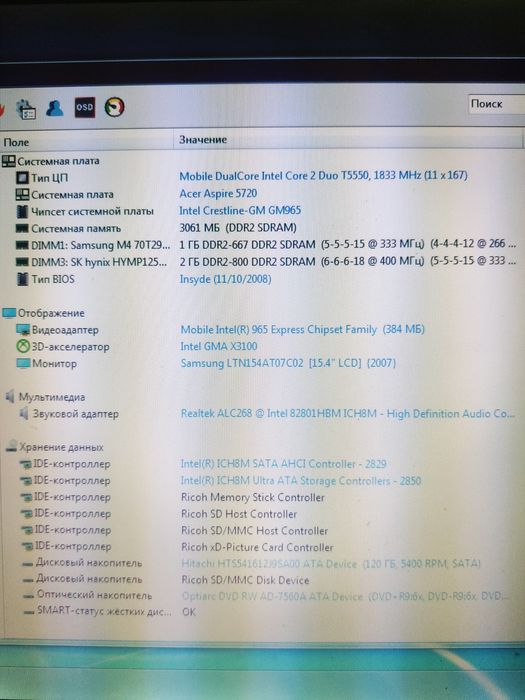Select the Ricoh Memory Stick Controller value

coord(253,497)
